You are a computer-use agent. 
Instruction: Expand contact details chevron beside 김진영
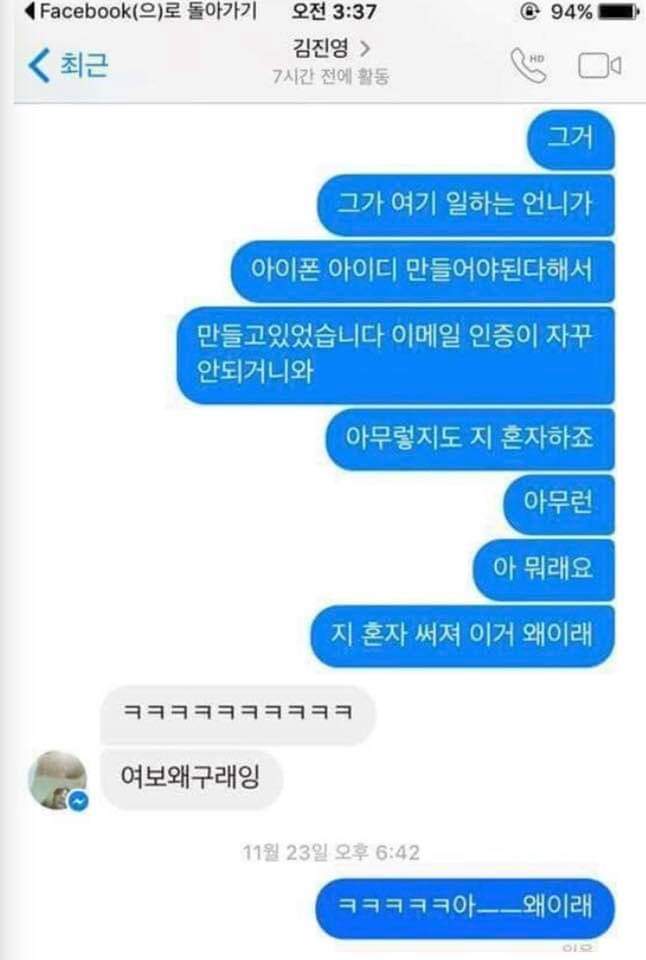[x=365, y=48]
